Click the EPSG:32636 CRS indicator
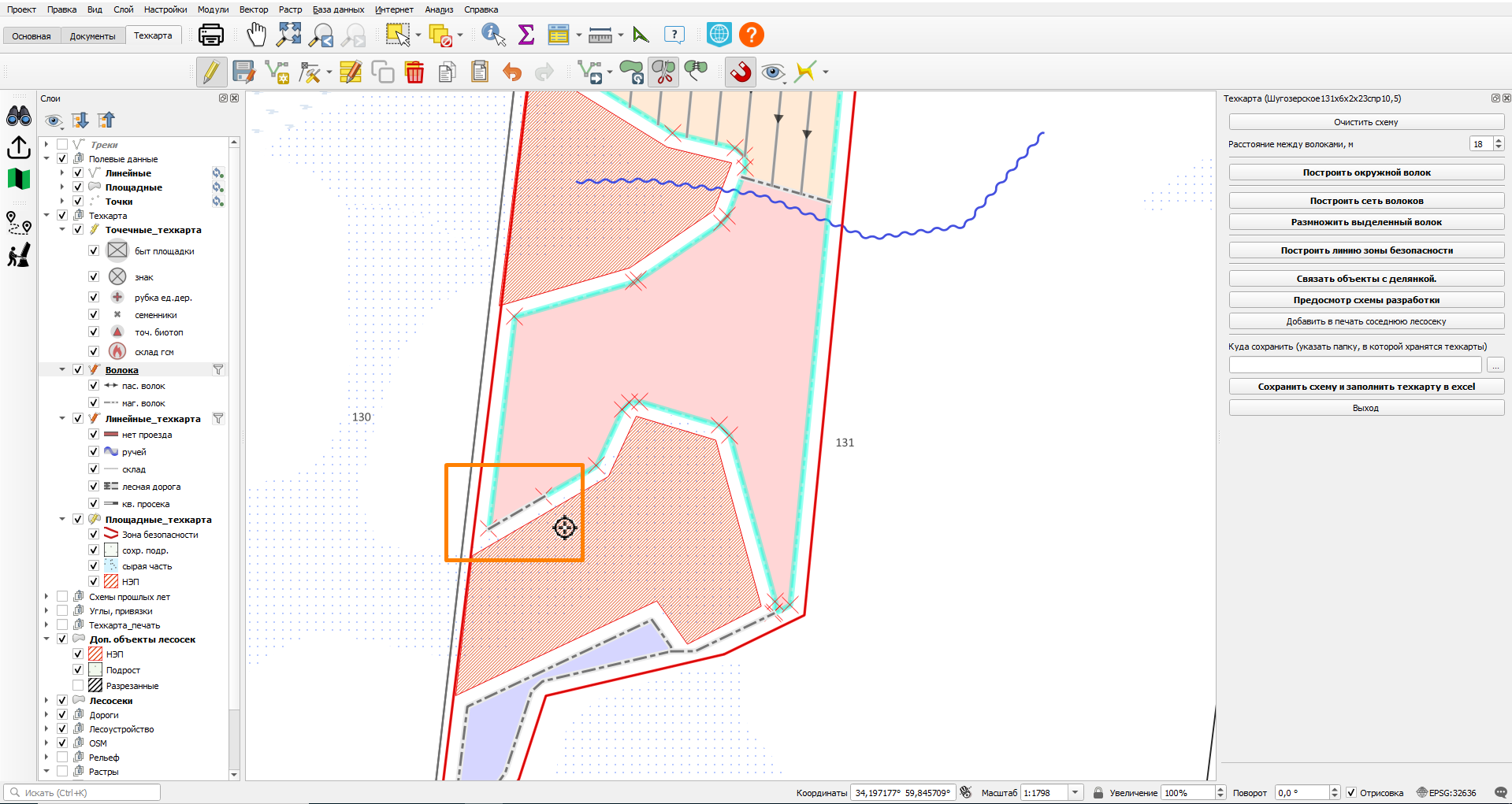Viewport: 1512px width, 804px height. click(1447, 793)
